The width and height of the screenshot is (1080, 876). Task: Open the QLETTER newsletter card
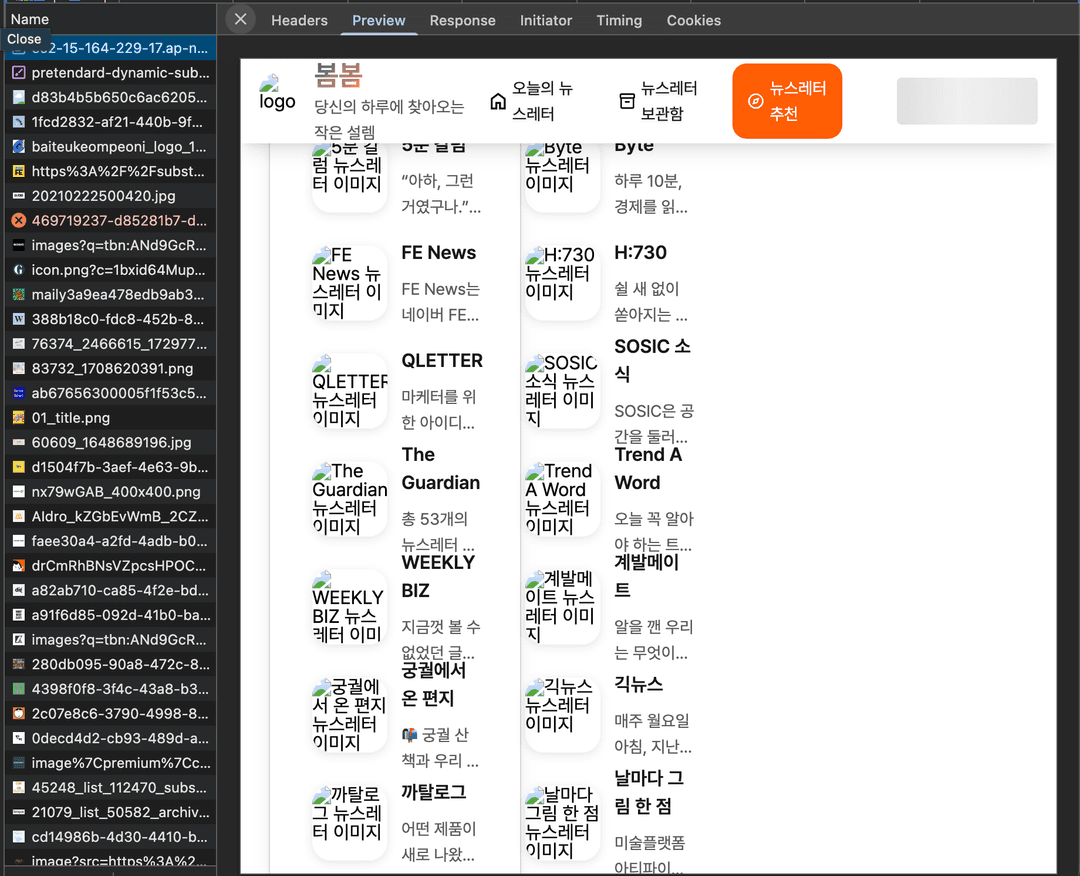(399, 391)
